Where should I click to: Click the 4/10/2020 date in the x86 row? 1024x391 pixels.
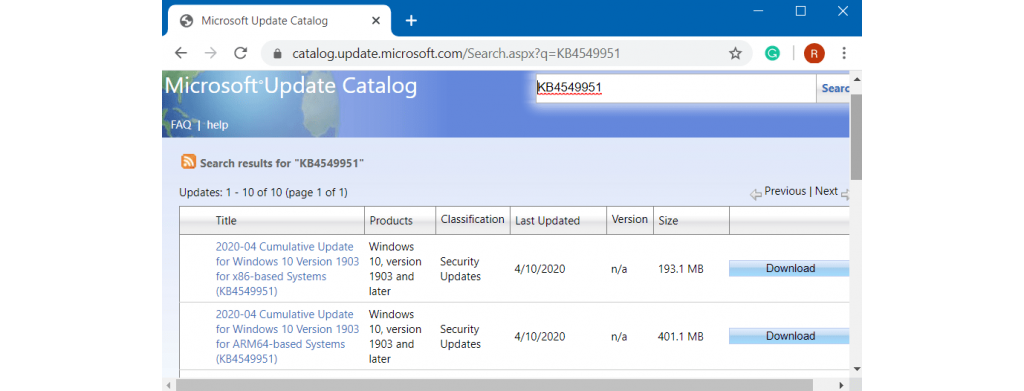[x=539, y=269]
